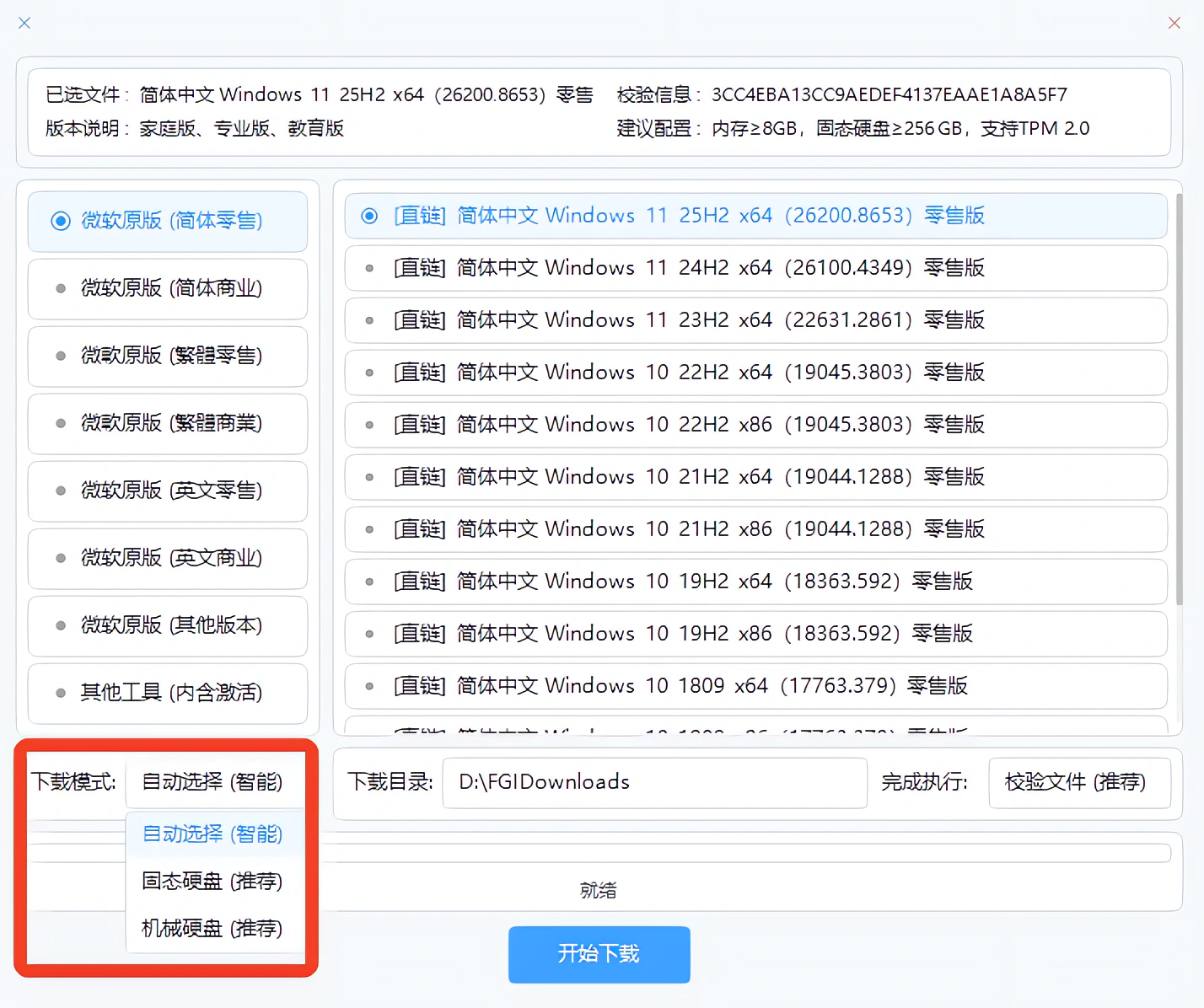The width and height of the screenshot is (1204, 1008).
Task: Select Windows 10 19H2 x64 (18363.592) 零售版
Action: click(756, 582)
